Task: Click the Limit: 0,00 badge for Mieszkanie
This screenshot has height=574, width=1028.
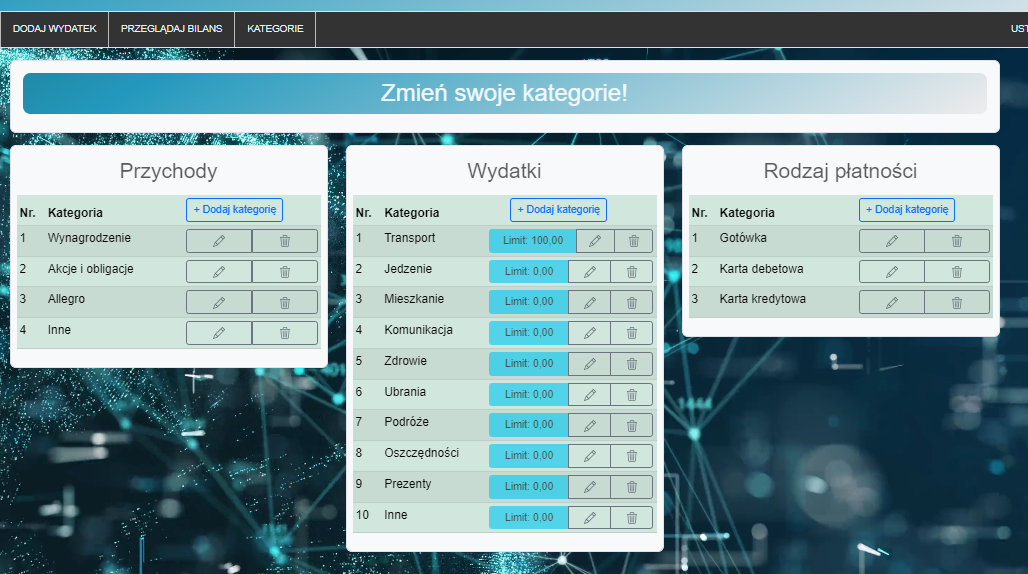Action: point(528,302)
